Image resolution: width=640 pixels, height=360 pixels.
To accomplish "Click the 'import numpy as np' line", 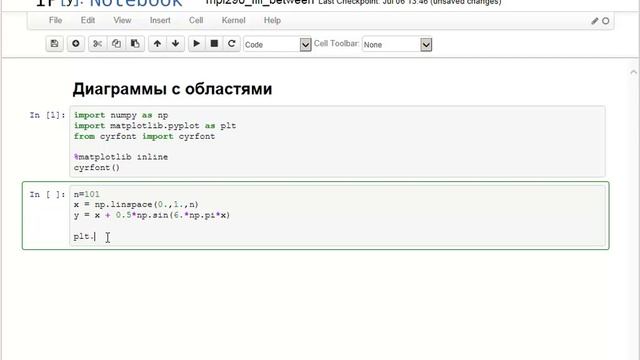I will (121, 115).
